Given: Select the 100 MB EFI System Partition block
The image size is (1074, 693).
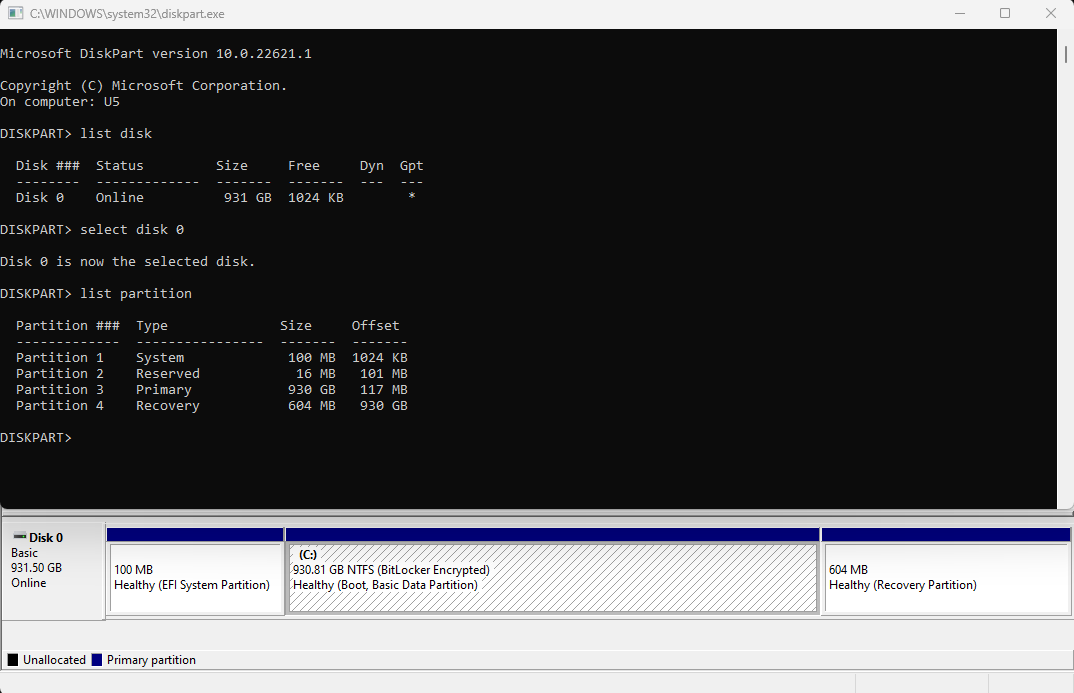Looking at the screenshot, I should (x=194, y=577).
